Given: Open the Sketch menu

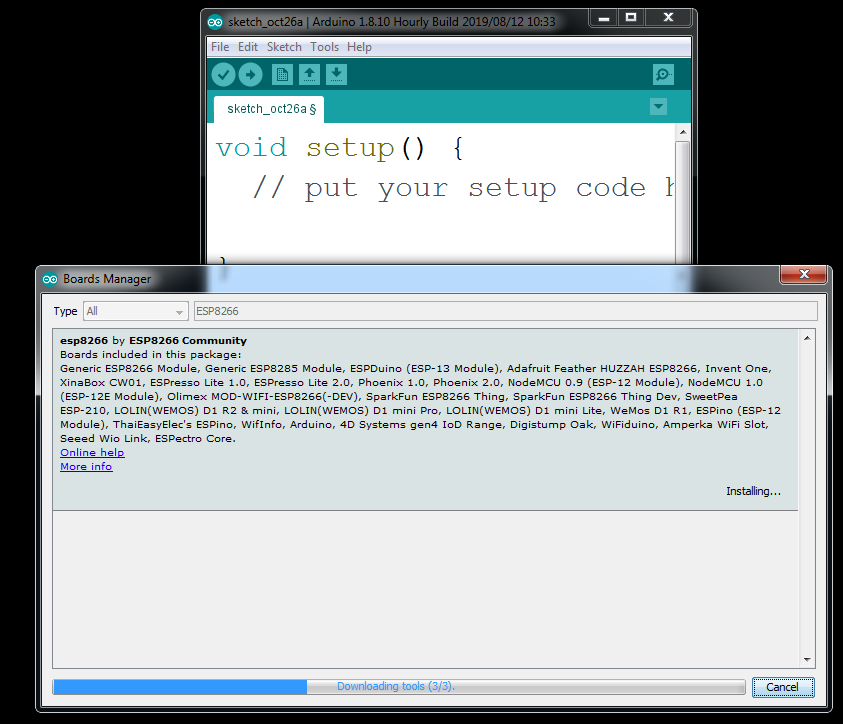Looking at the screenshot, I should 284,47.
